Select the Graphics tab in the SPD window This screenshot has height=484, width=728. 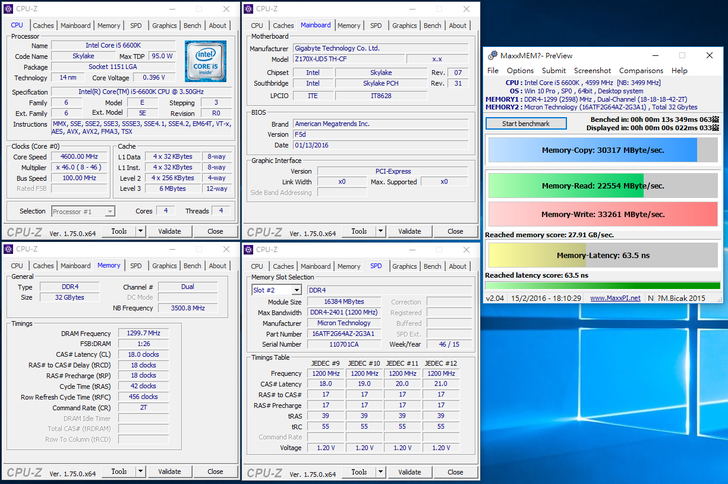[406, 266]
